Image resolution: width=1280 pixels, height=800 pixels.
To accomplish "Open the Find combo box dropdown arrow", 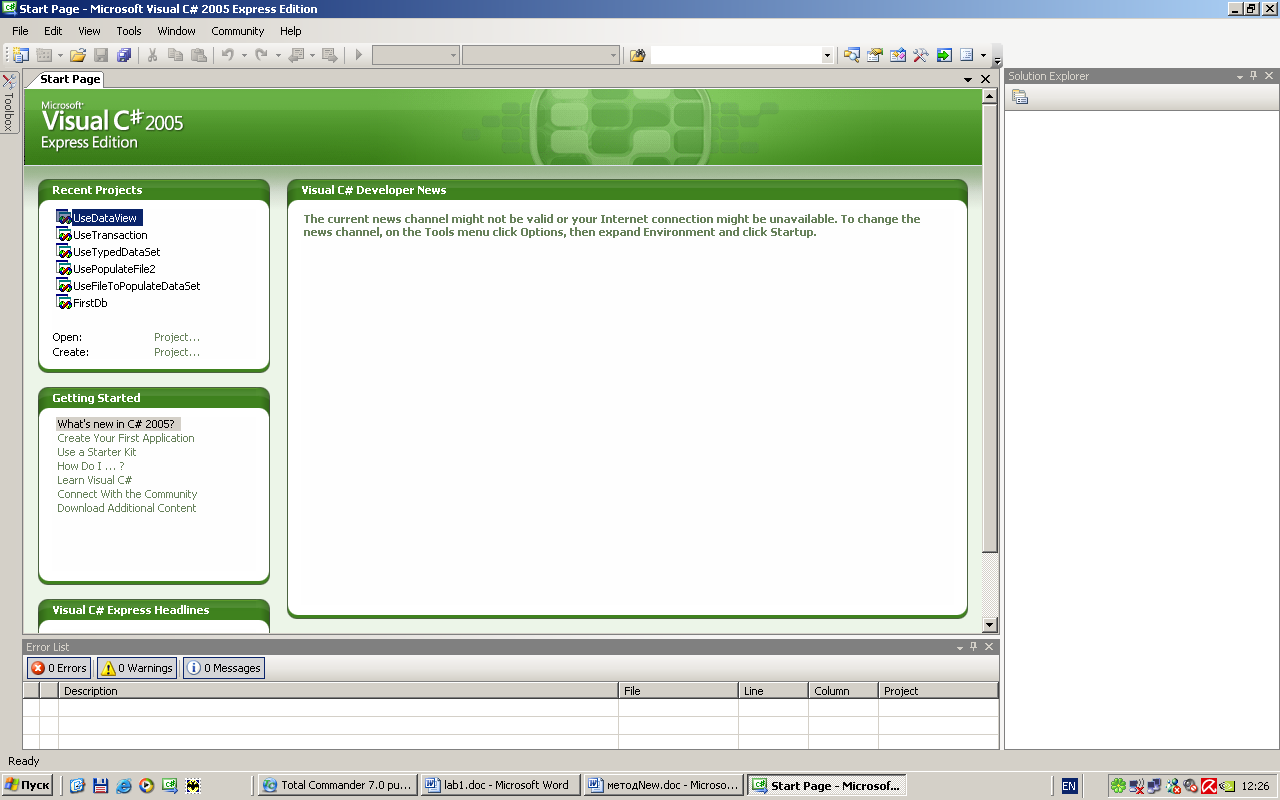I will click(827, 56).
